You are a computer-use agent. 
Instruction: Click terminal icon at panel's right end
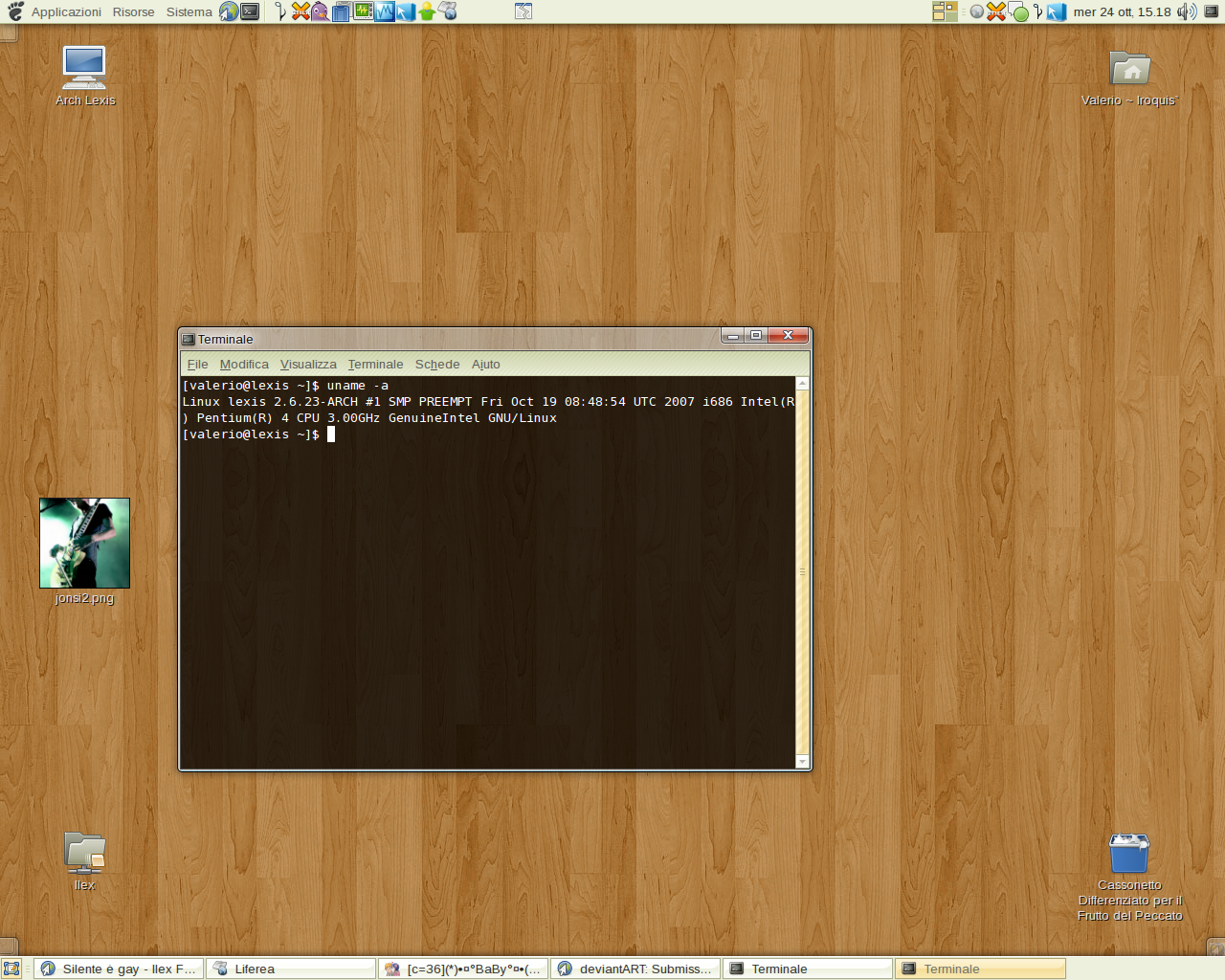coord(1212,11)
